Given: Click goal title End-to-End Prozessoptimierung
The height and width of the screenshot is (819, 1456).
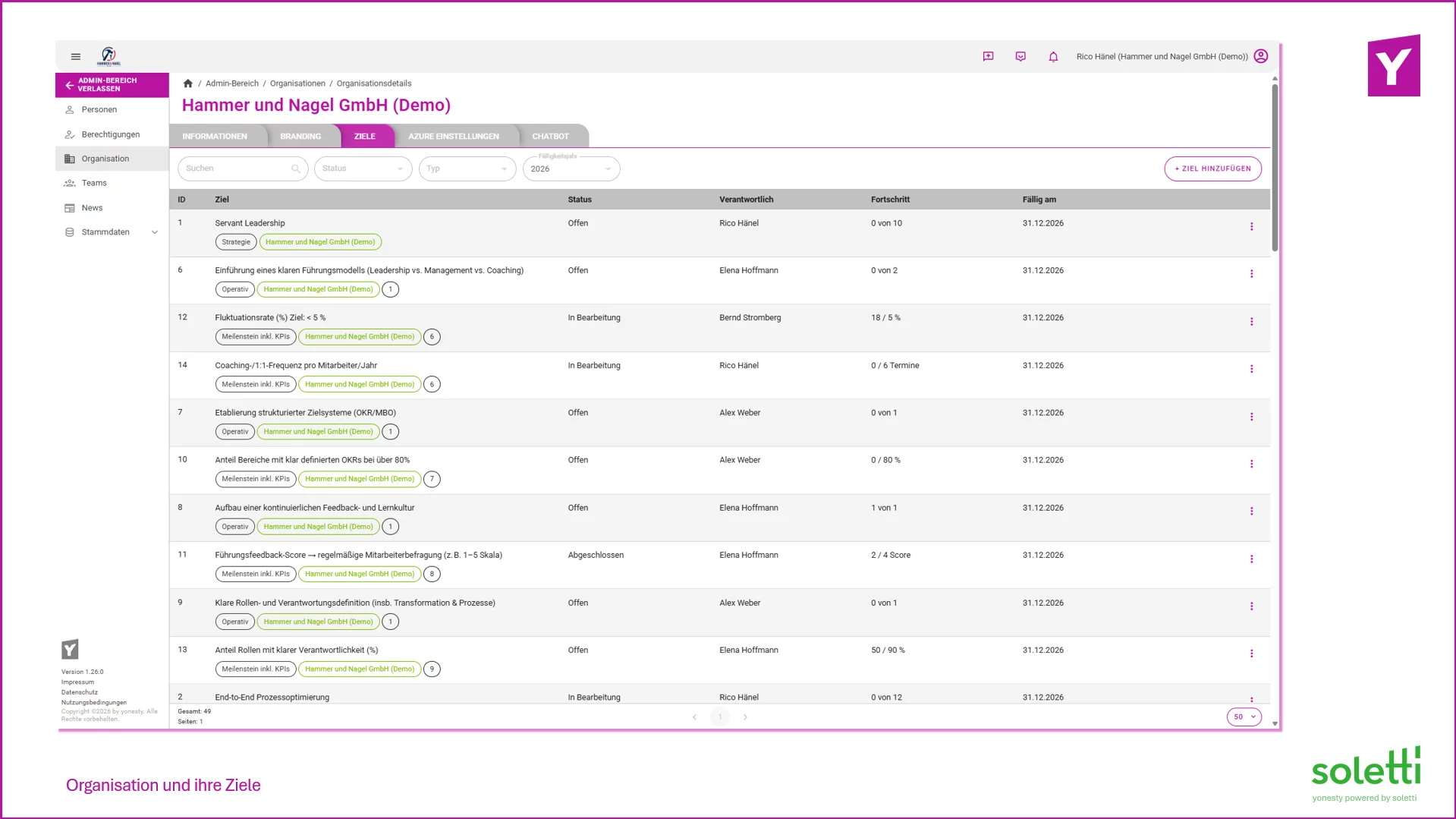Looking at the screenshot, I should pyautogui.click(x=272, y=698).
